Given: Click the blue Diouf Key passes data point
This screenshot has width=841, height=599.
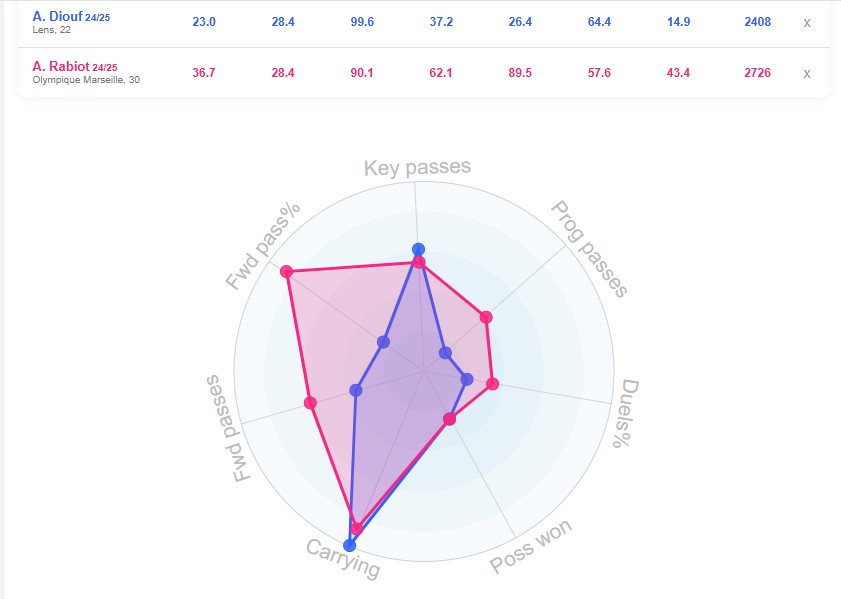Looking at the screenshot, I should click(419, 249).
